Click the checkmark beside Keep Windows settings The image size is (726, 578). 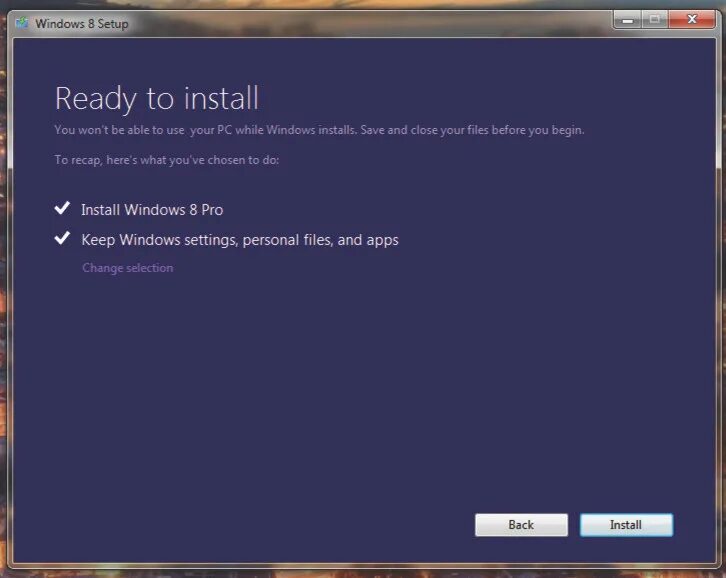62,238
